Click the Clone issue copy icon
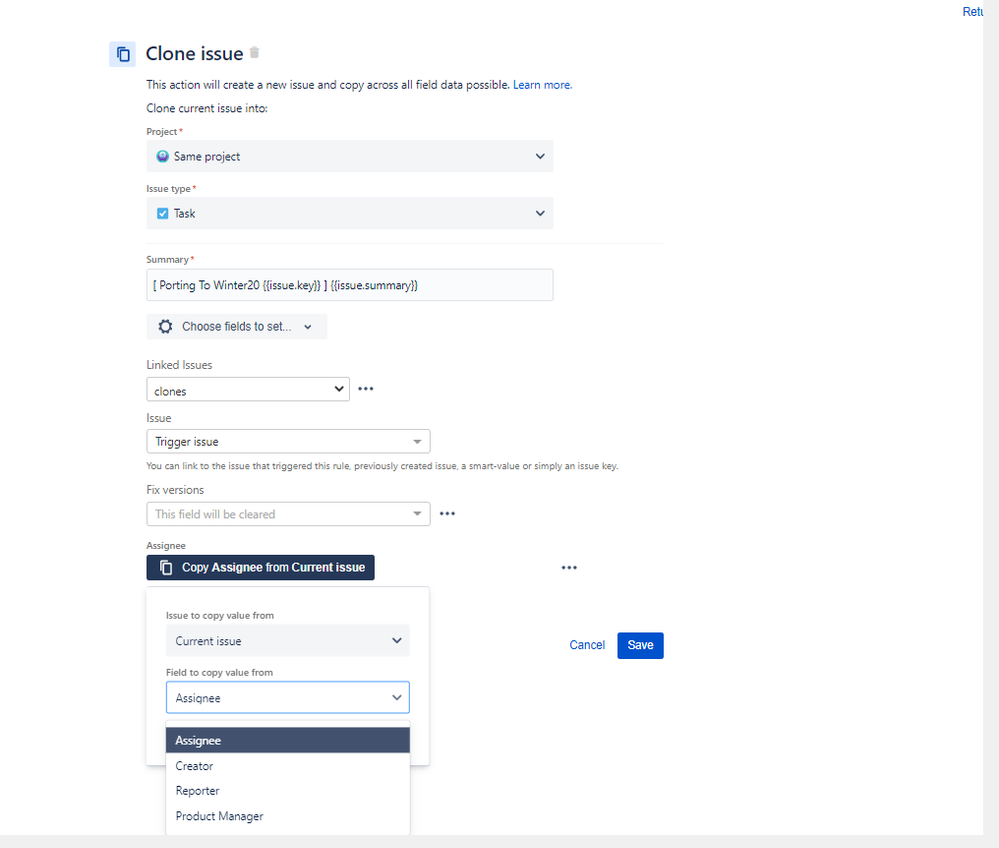Viewport: 999px width, 848px height. coord(122,54)
